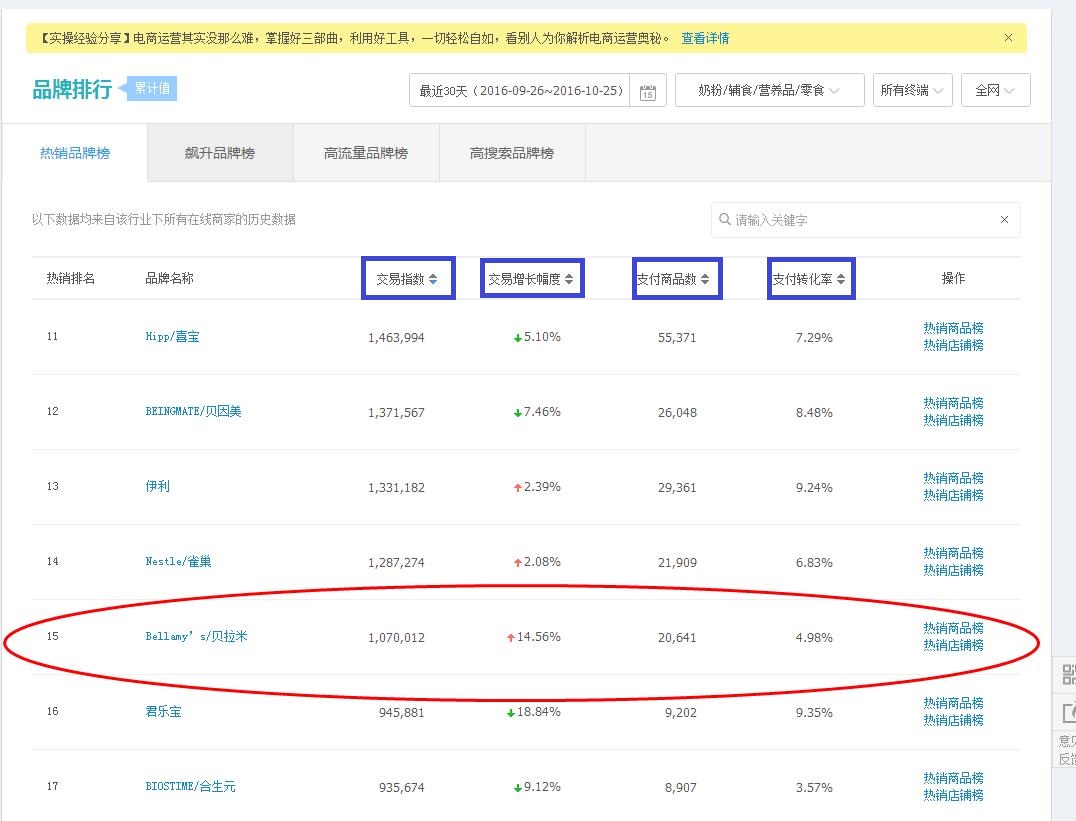Open 热销商品榜 for BEINGMATE/贝因美
This screenshot has width=1076, height=821.
953,403
